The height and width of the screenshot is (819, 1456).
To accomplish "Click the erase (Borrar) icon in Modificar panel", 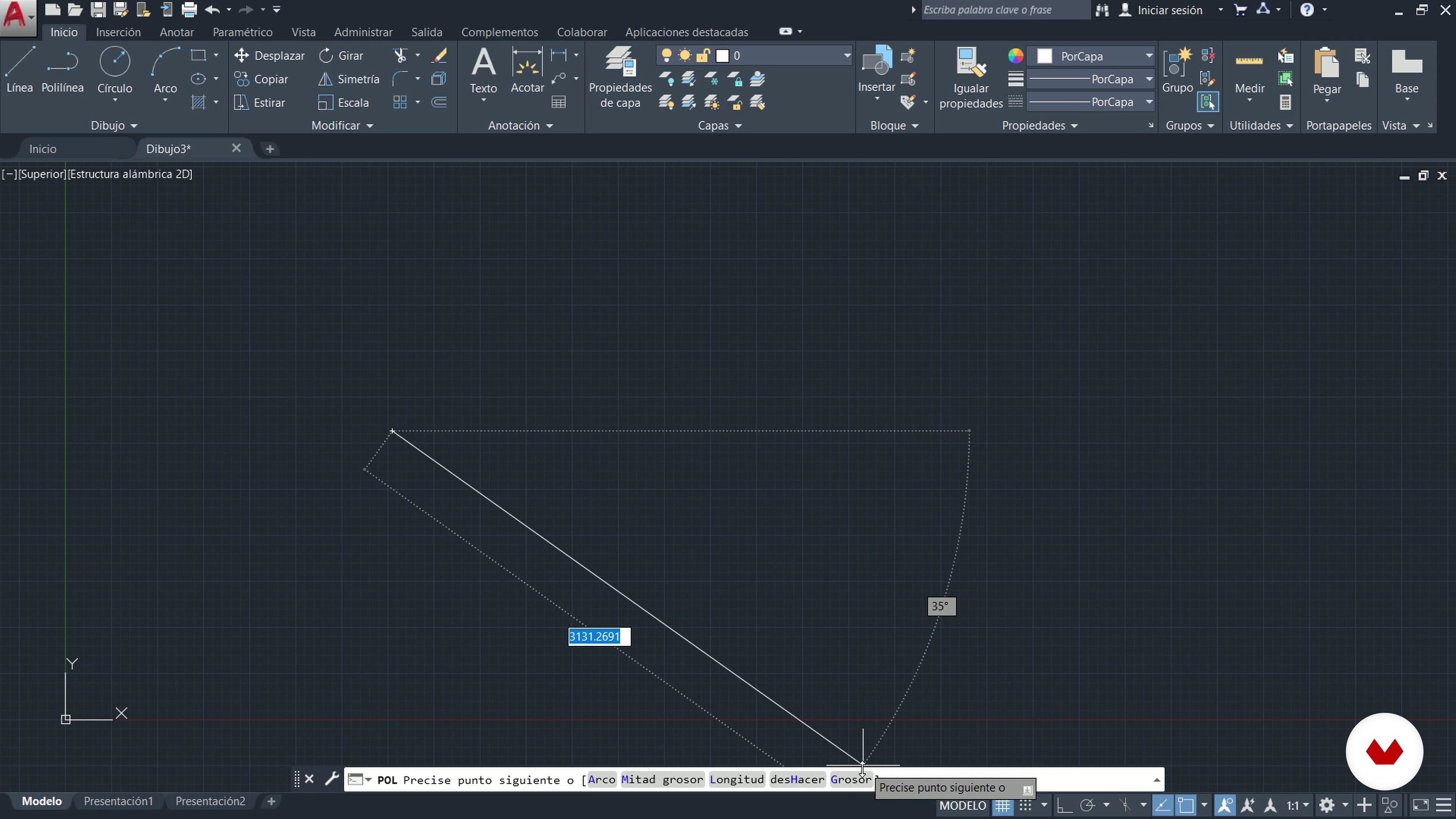I will [439, 55].
